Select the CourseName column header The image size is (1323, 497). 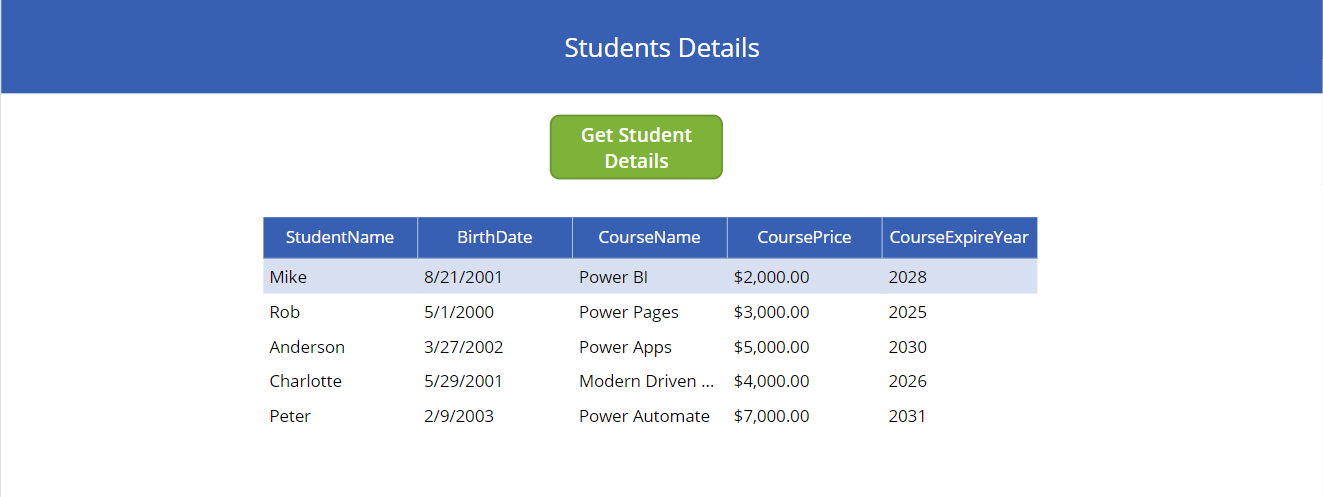[x=649, y=238]
